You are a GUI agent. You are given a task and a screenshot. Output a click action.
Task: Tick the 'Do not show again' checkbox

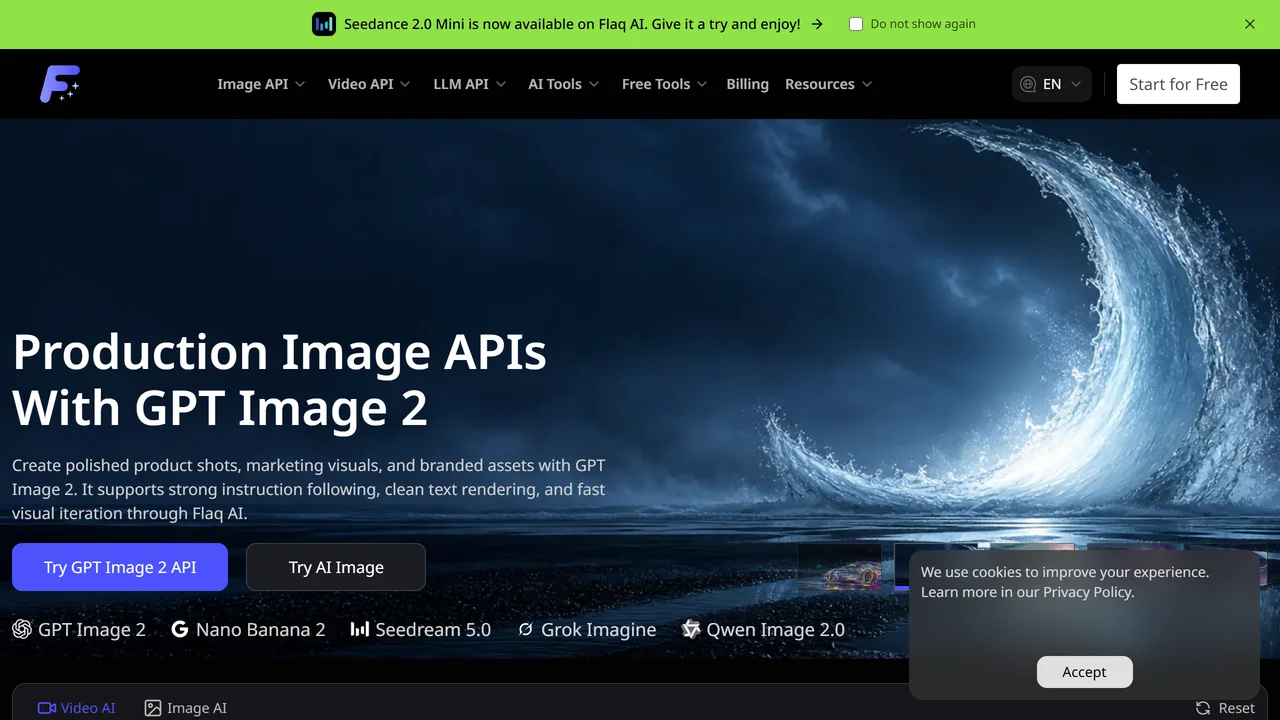coord(856,24)
